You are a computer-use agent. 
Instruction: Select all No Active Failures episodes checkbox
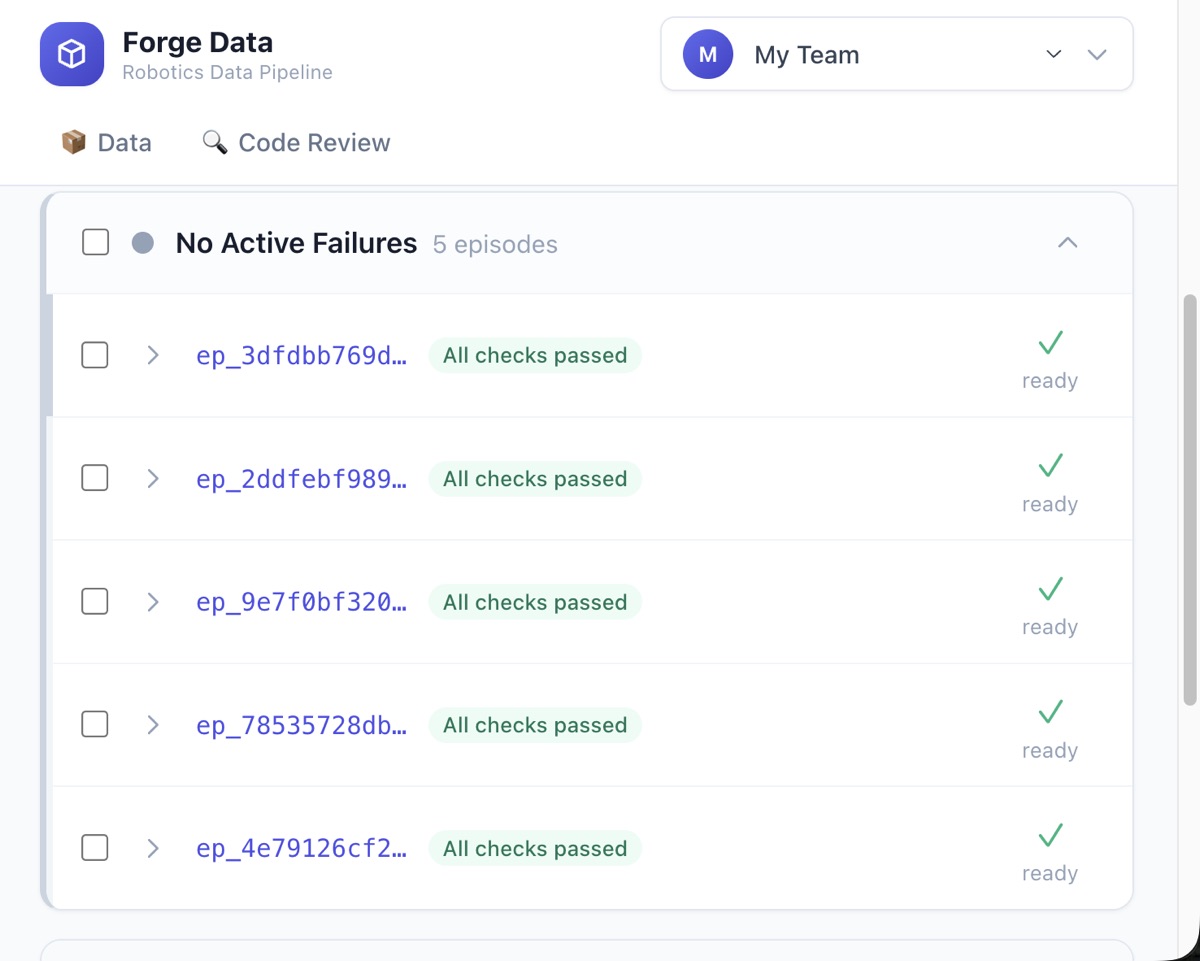click(x=95, y=242)
